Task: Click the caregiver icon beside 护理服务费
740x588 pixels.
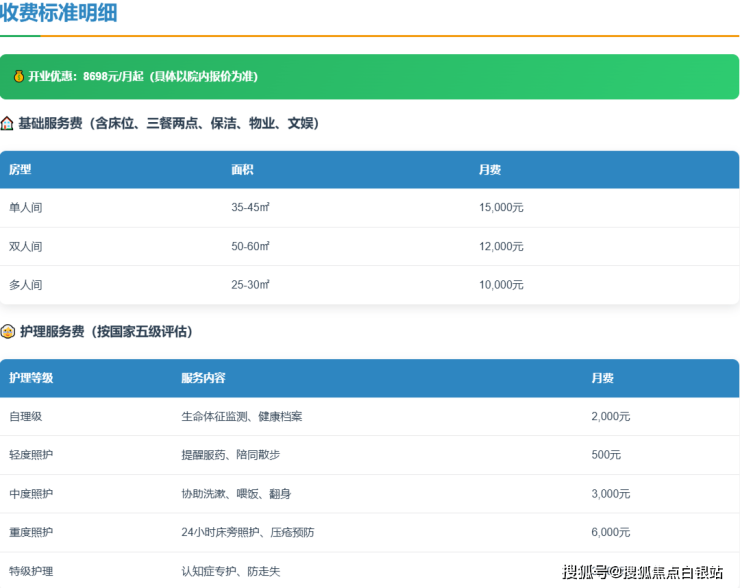Action: point(8,332)
